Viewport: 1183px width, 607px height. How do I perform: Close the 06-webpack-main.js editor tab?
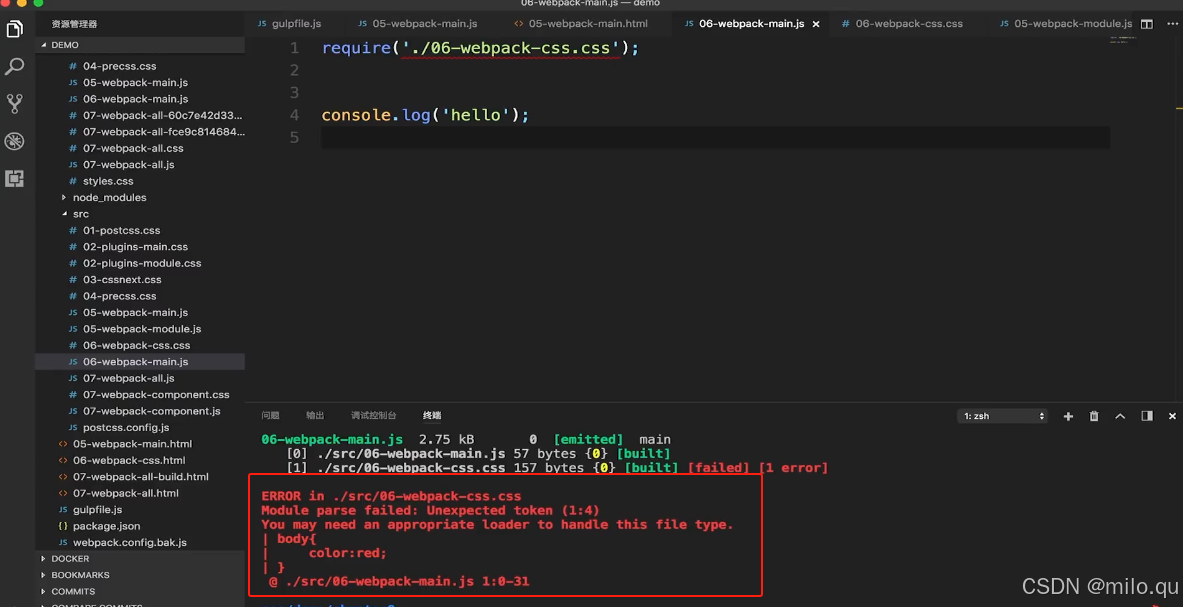pos(816,24)
